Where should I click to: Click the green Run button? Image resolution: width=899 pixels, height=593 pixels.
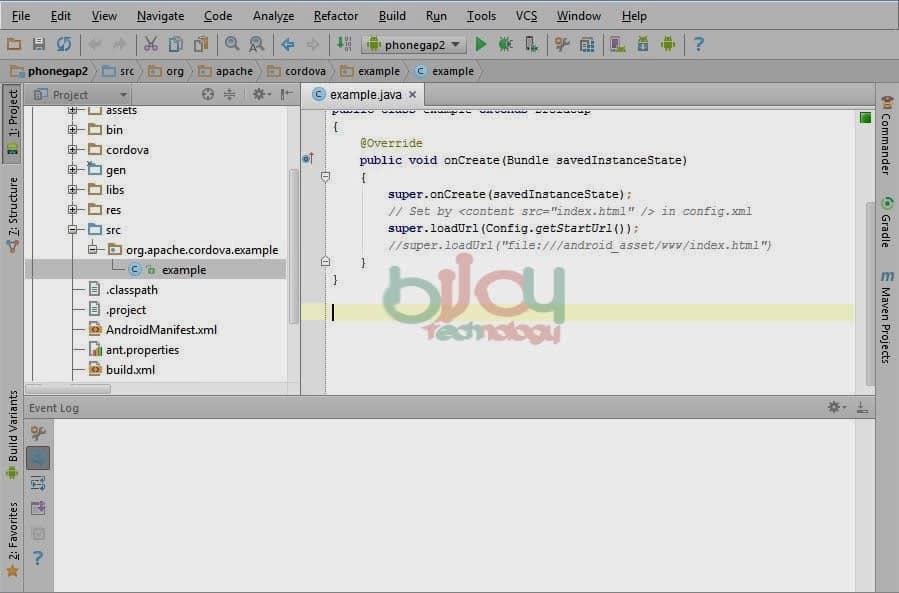pos(481,44)
